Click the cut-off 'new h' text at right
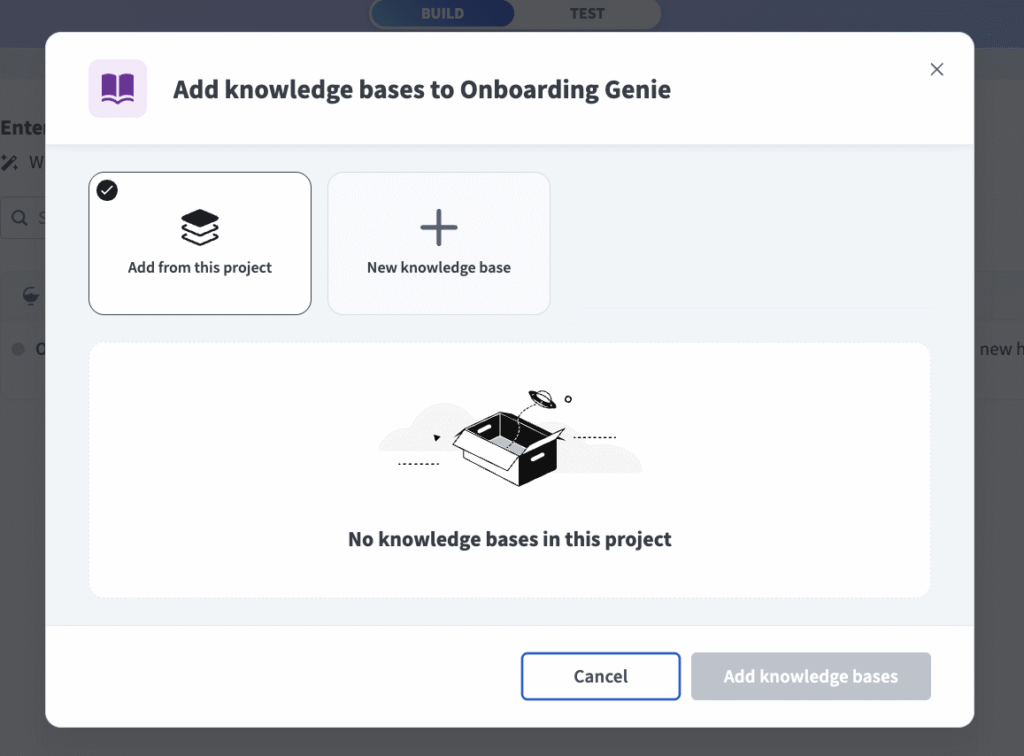The image size is (1024, 756). [x=999, y=349]
